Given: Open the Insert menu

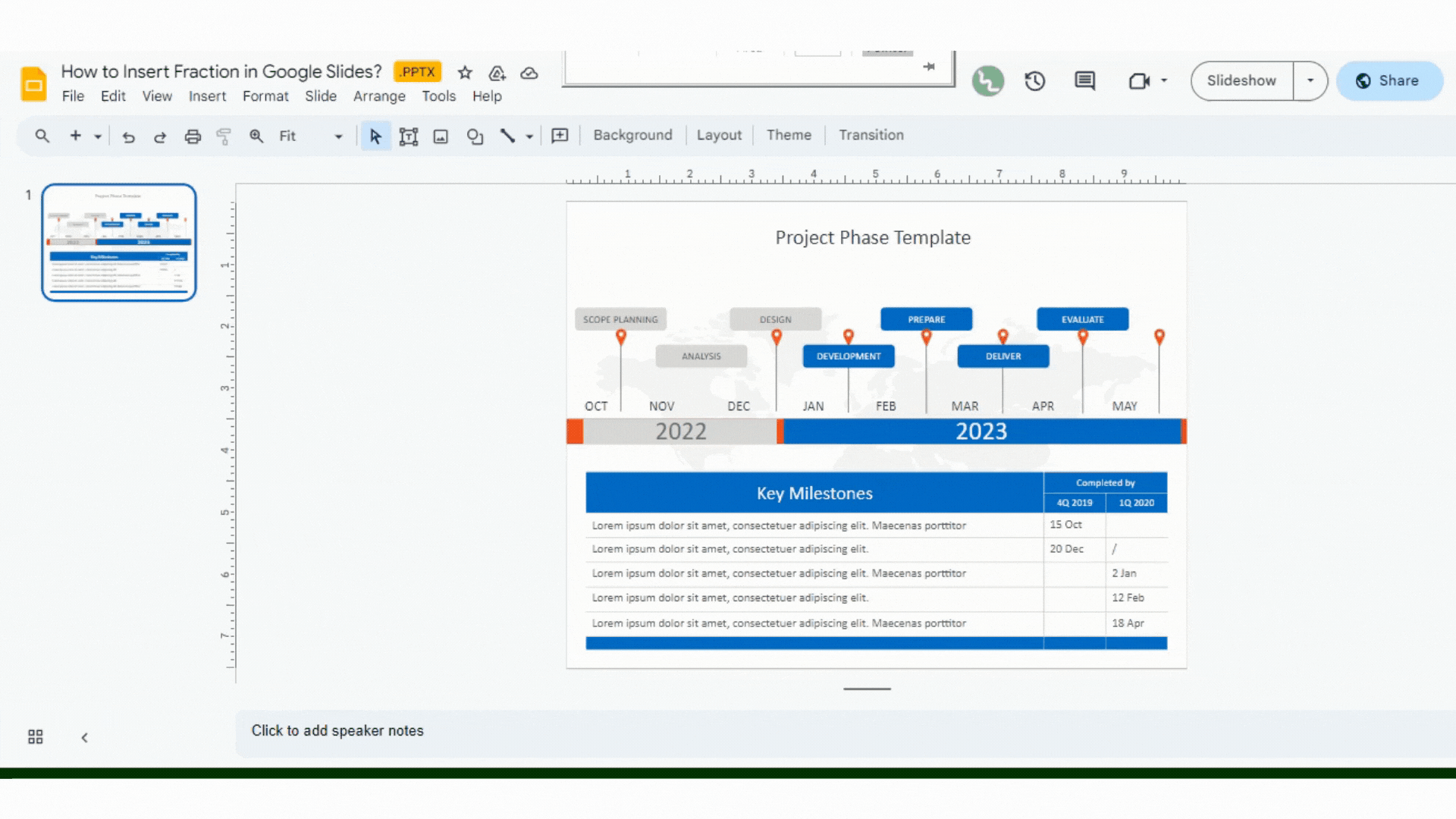Looking at the screenshot, I should (206, 96).
